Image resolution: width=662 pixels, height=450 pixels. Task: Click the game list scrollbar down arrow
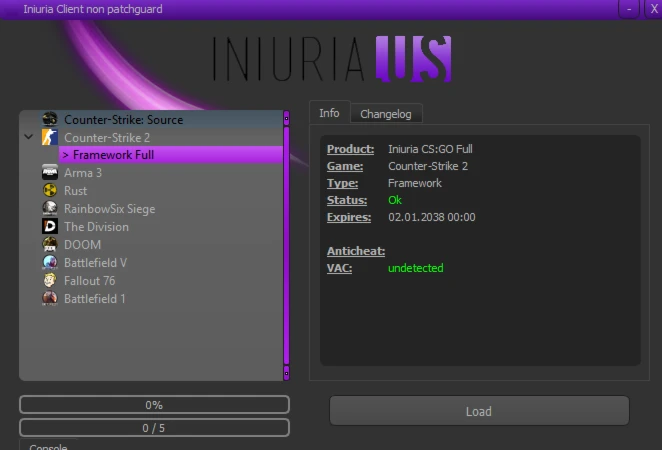point(286,373)
